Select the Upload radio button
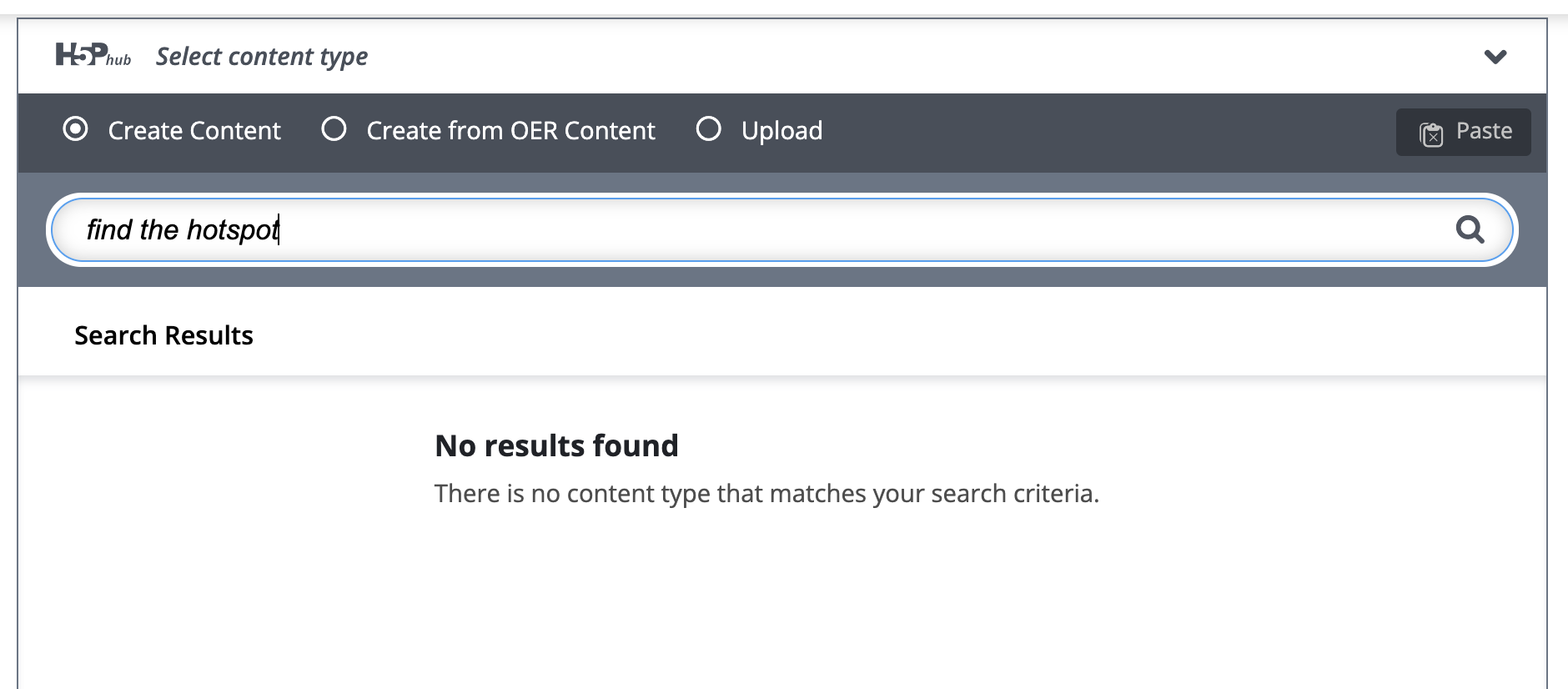 (708, 129)
